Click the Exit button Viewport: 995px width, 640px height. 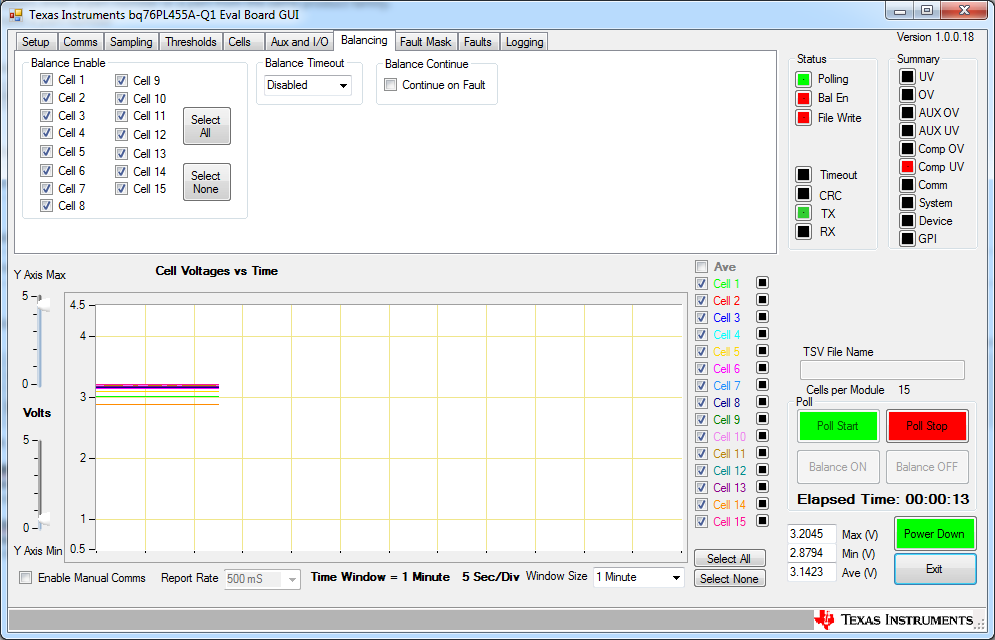[x=934, y=569]
